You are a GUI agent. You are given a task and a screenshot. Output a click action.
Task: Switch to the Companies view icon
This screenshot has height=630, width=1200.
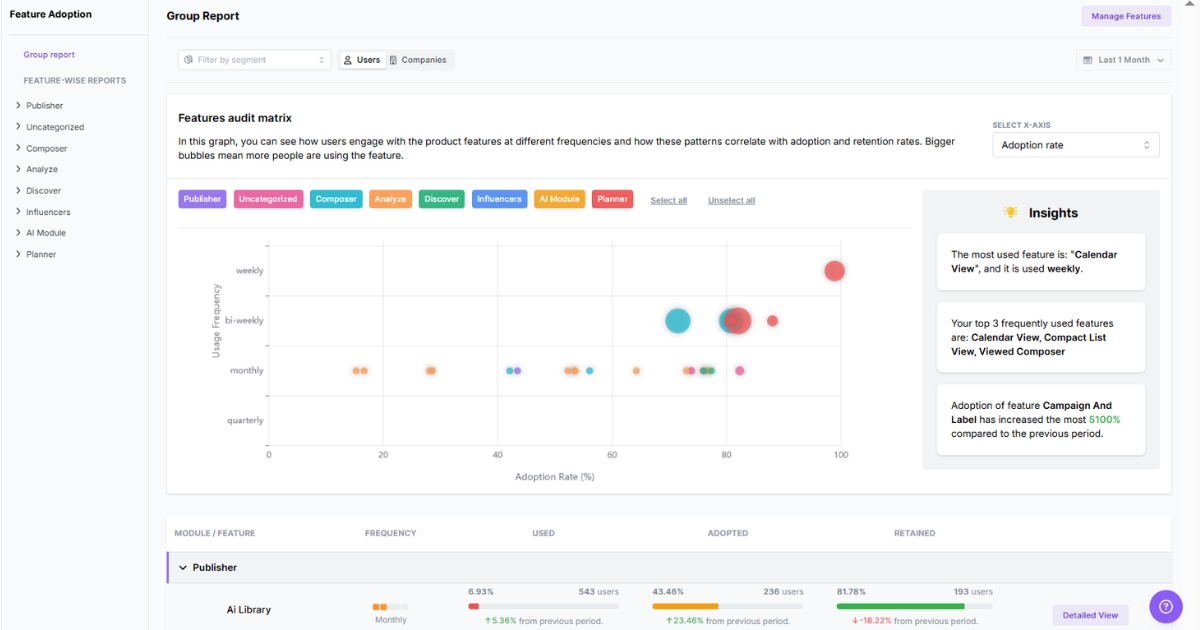pyautogui.click(x=394, y=60)
